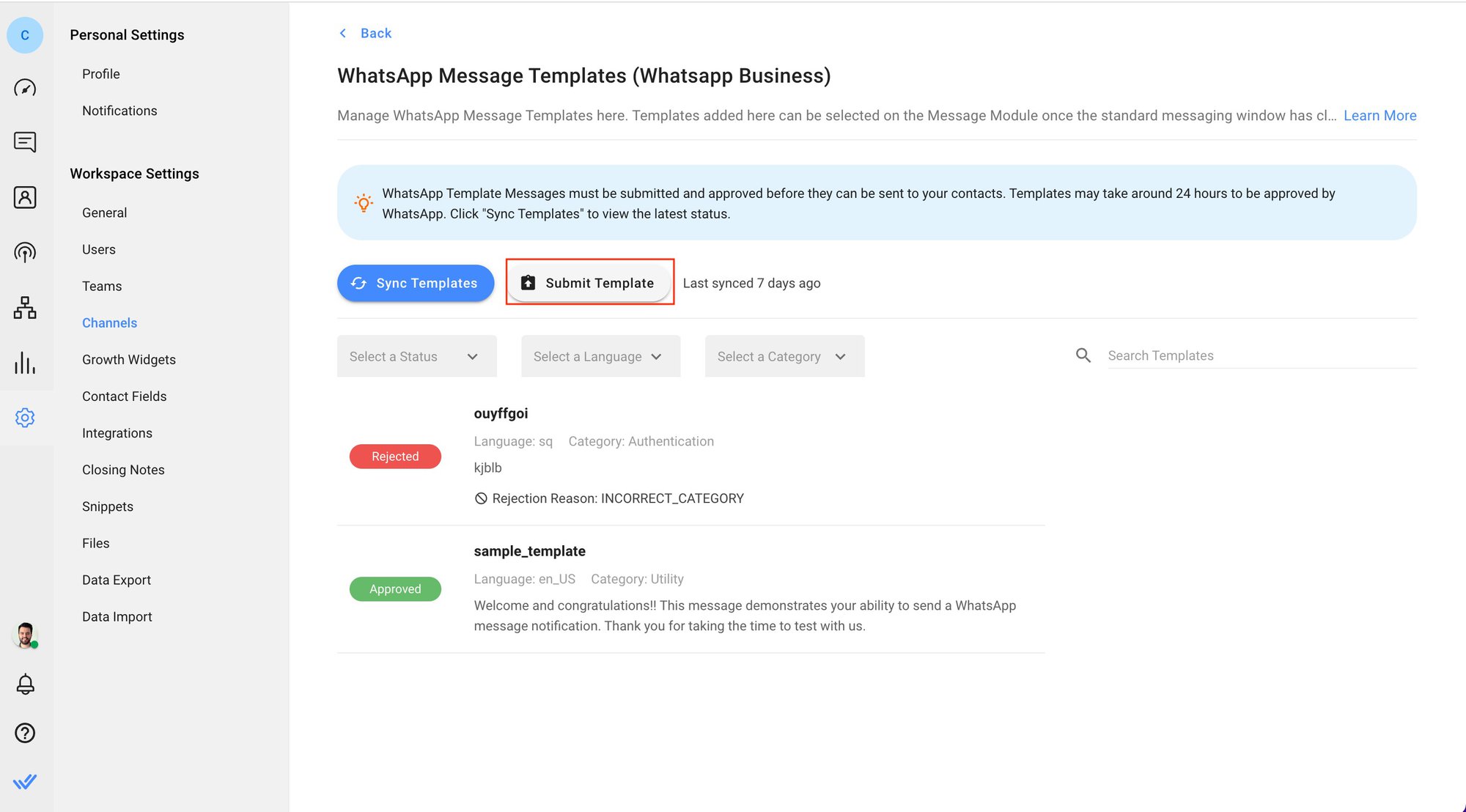Open the Messages chat icon in sidebar
The image size is (1466, 812).
(x=25, y=142)
